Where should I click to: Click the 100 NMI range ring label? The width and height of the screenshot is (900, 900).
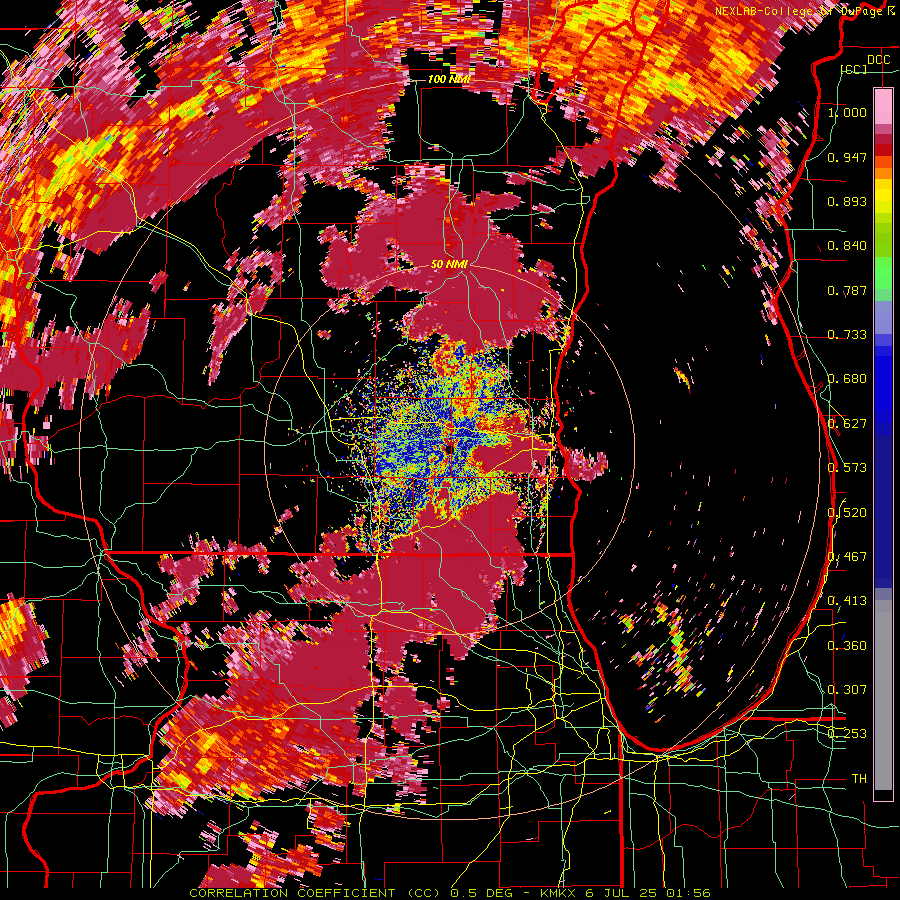(x=449, y=79)
